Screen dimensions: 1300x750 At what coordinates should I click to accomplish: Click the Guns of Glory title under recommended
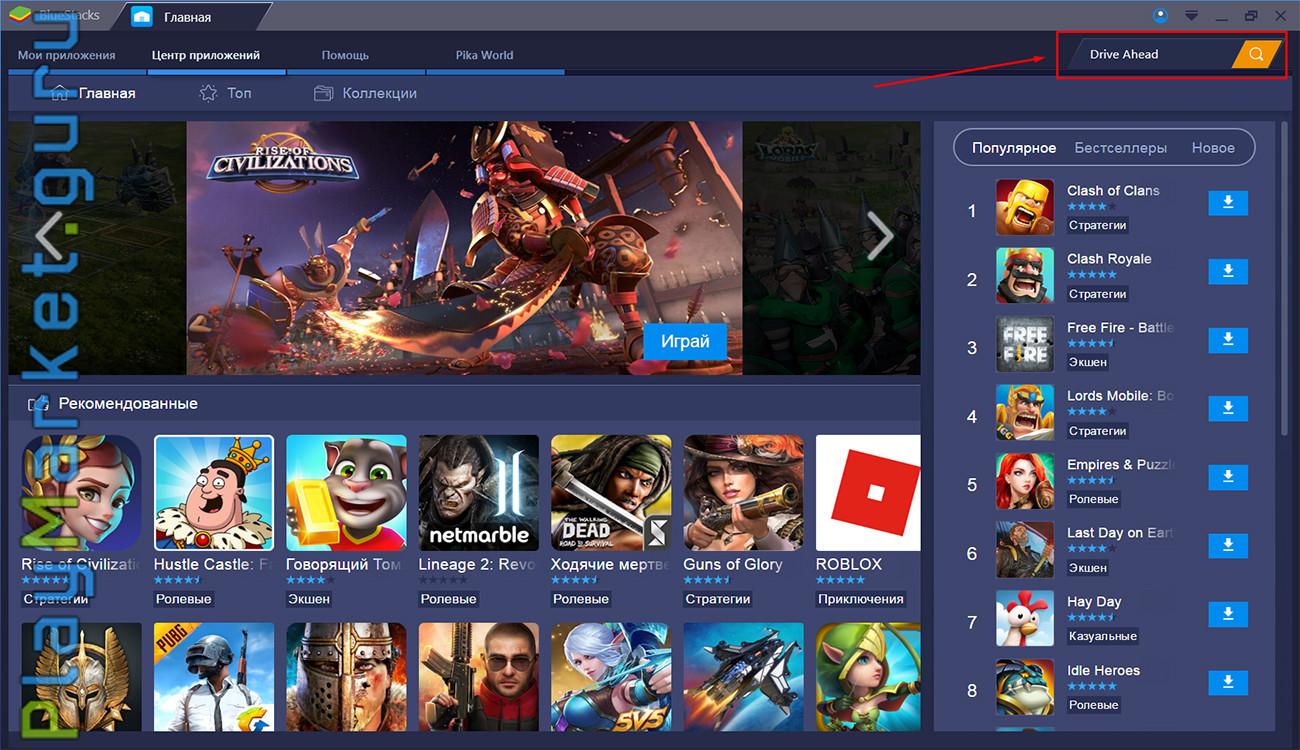[733, 564]
